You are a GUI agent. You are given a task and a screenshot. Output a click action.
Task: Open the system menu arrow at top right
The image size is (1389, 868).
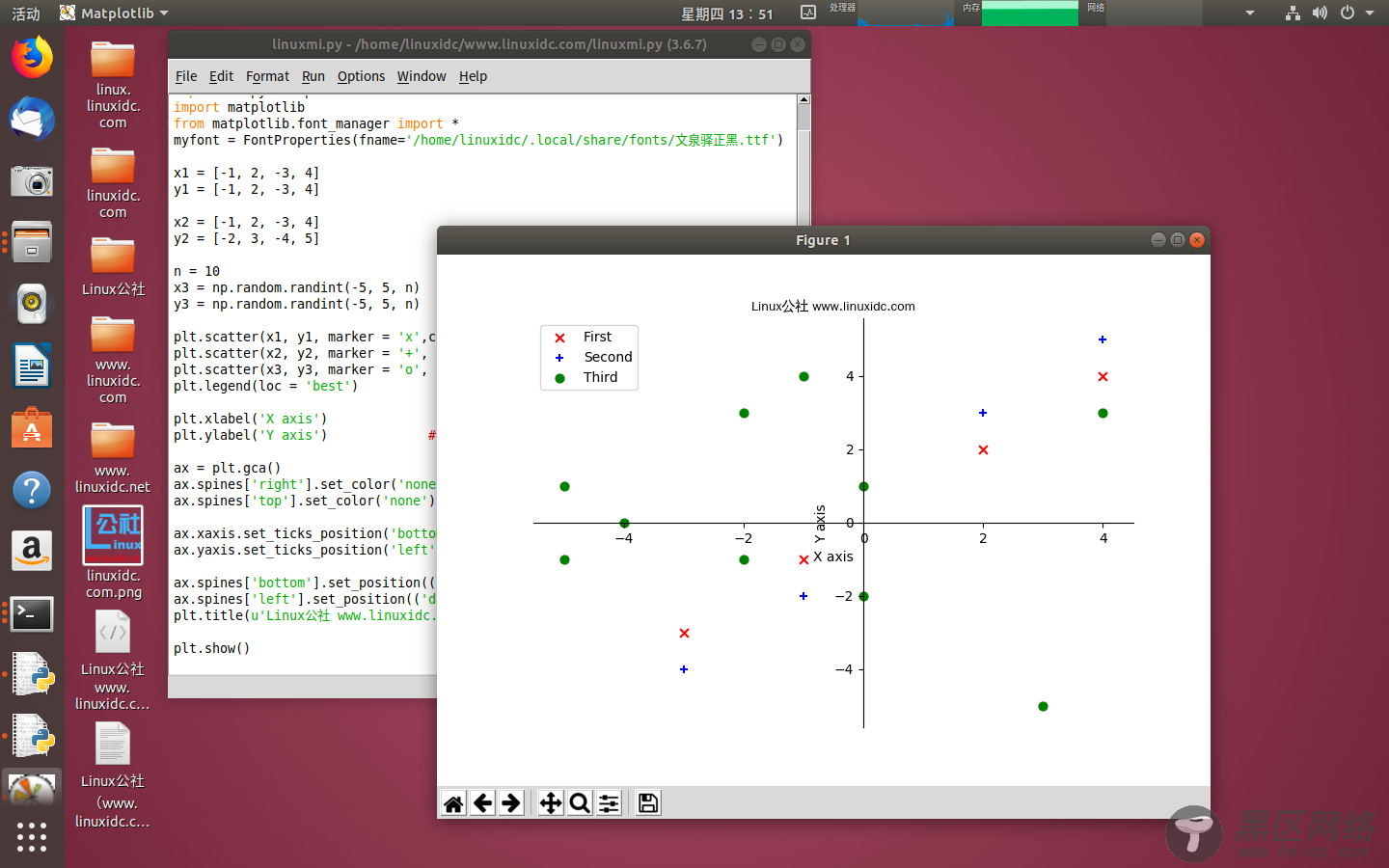(1370, 13)
